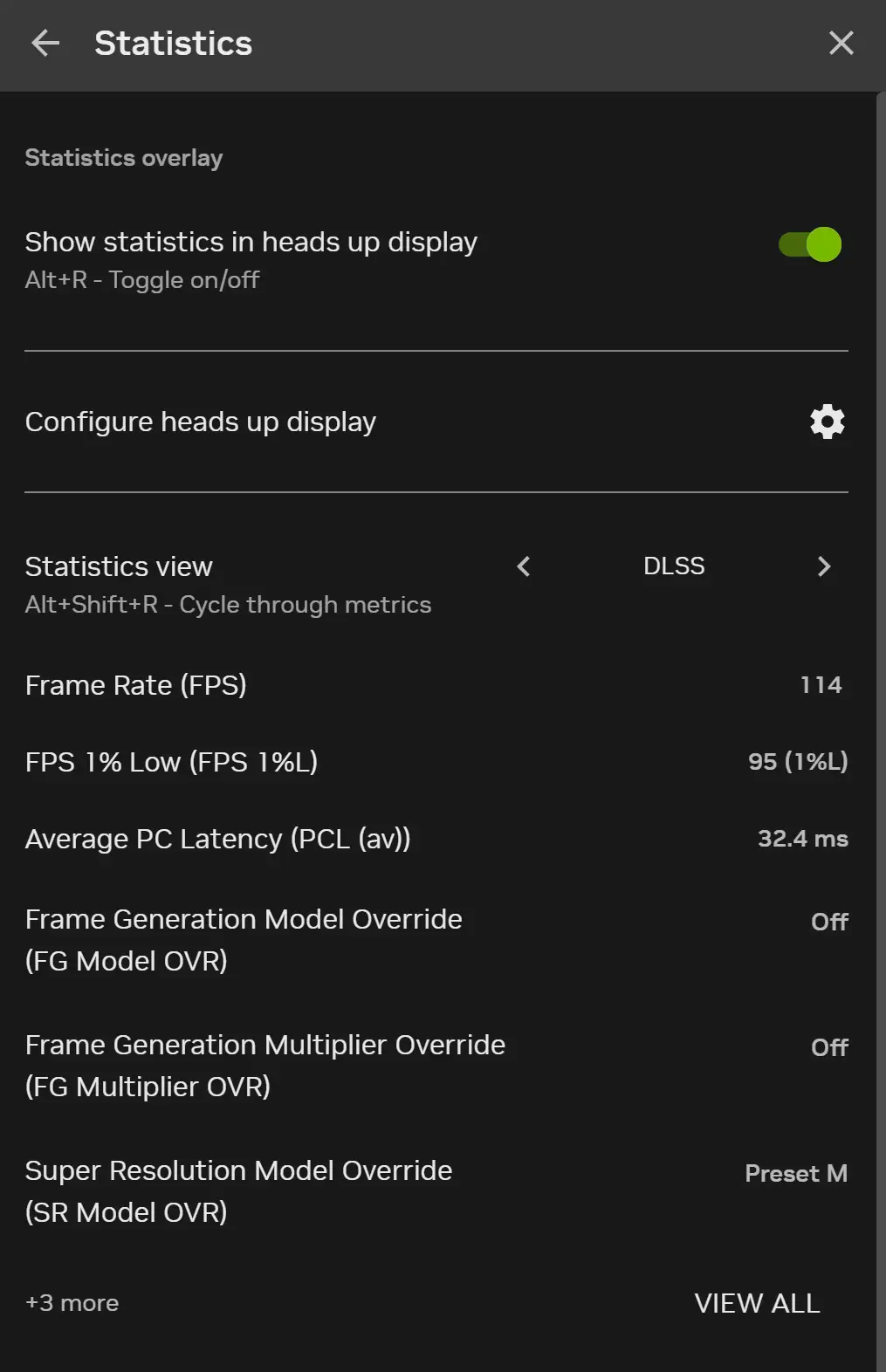This screenshot has height=1372, width=886.
Task: Click VIEW ALL to show all metrics
Action: [x=757, y=1303]
